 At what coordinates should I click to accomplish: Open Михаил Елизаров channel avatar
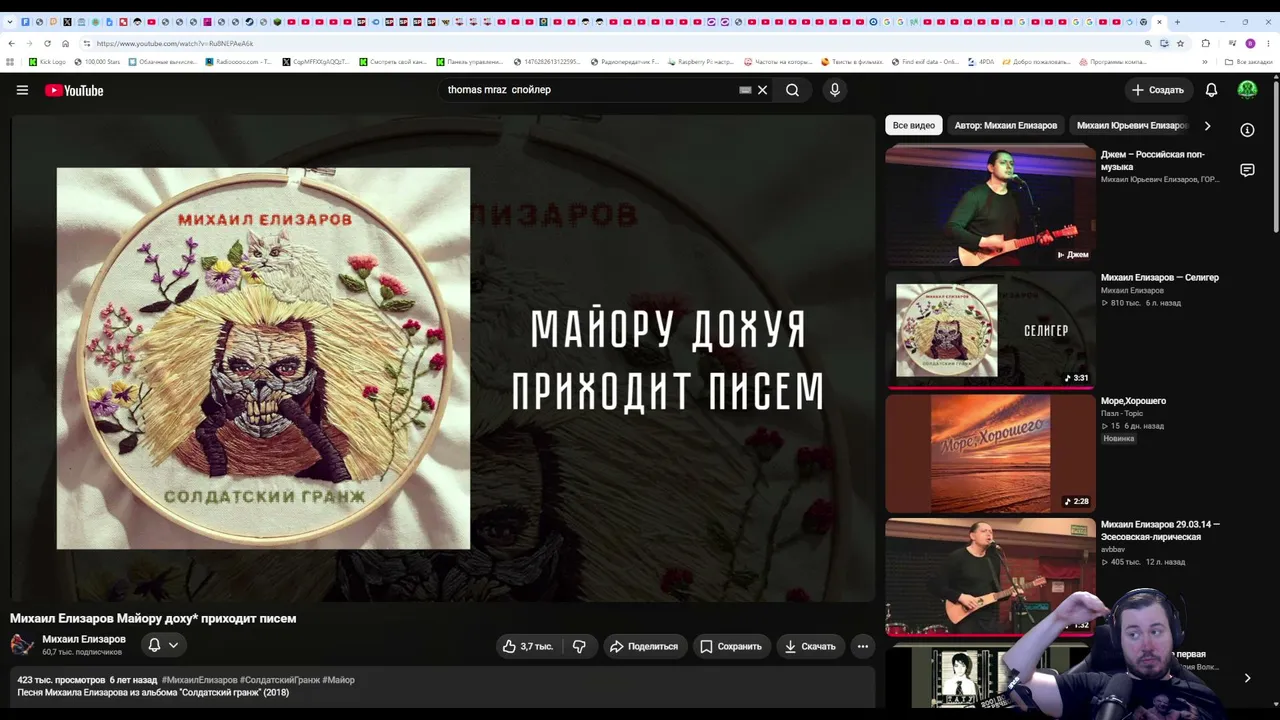click(x=22, y=645)
